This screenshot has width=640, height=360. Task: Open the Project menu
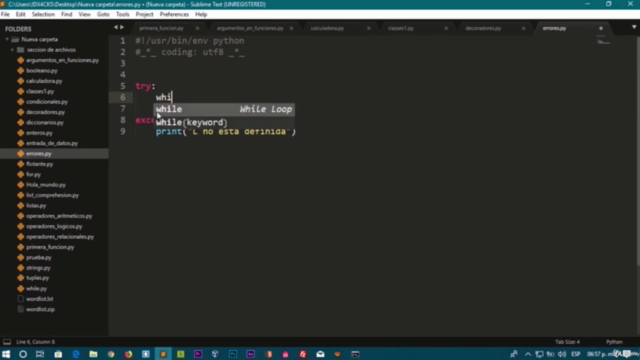pos(144,14)
